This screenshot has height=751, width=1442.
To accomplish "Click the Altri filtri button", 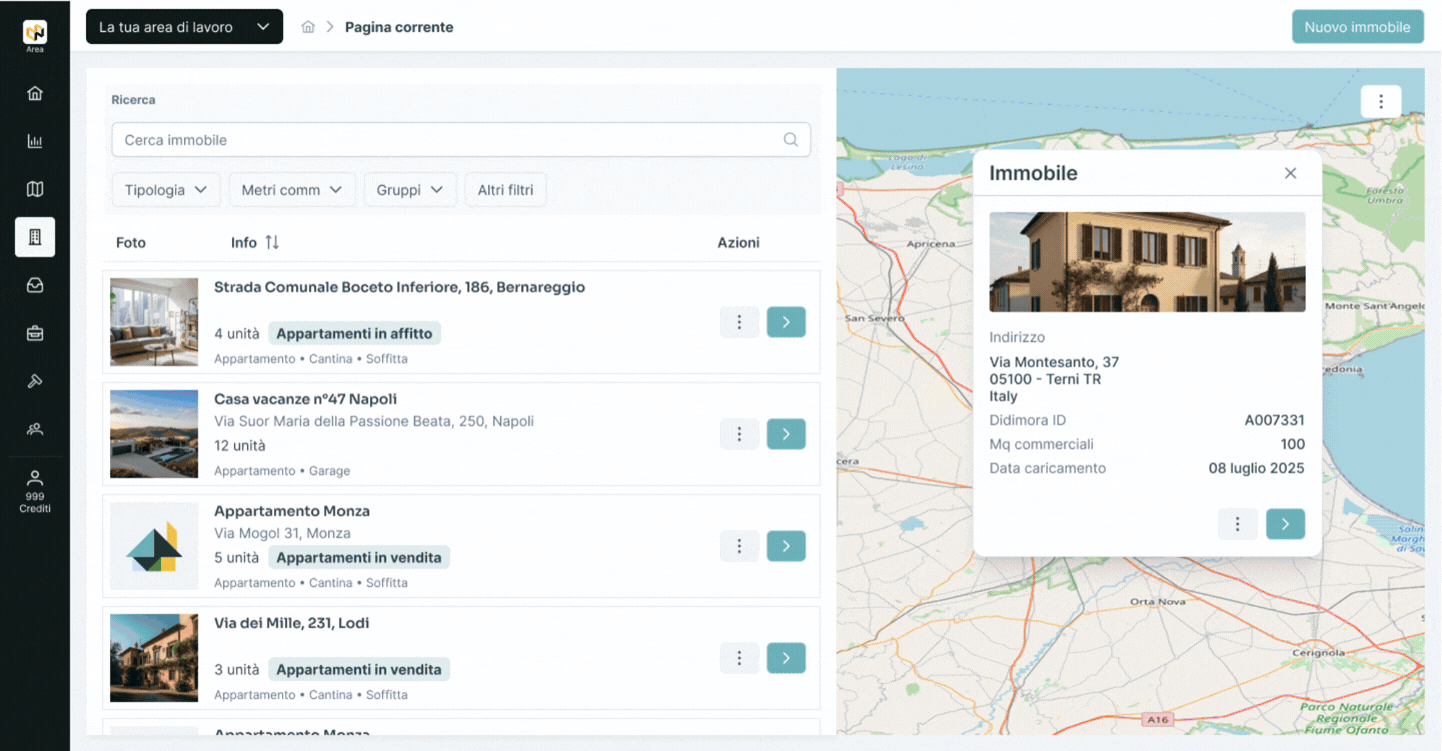I will point(505,190).
